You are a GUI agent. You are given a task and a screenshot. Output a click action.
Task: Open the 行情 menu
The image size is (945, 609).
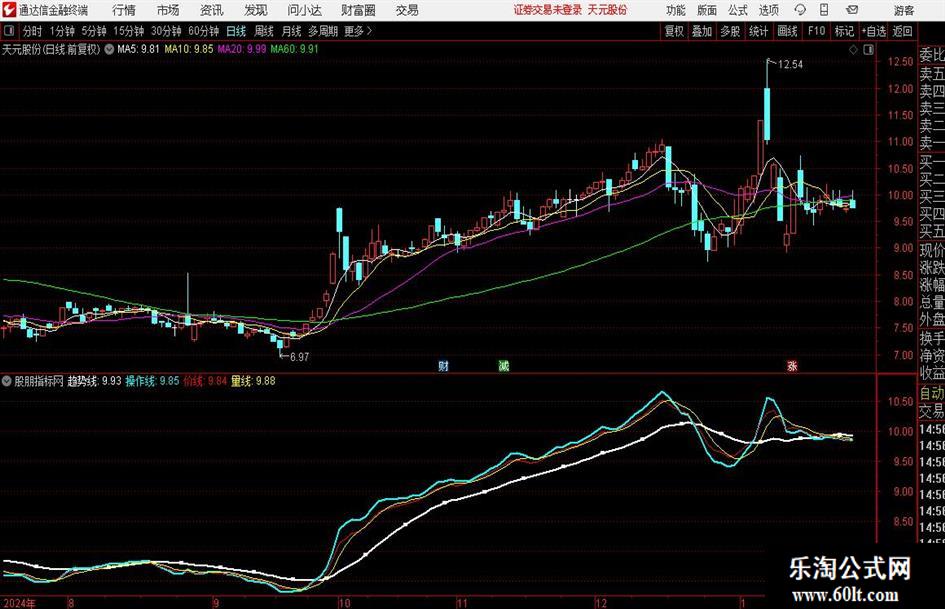(124, 10)
